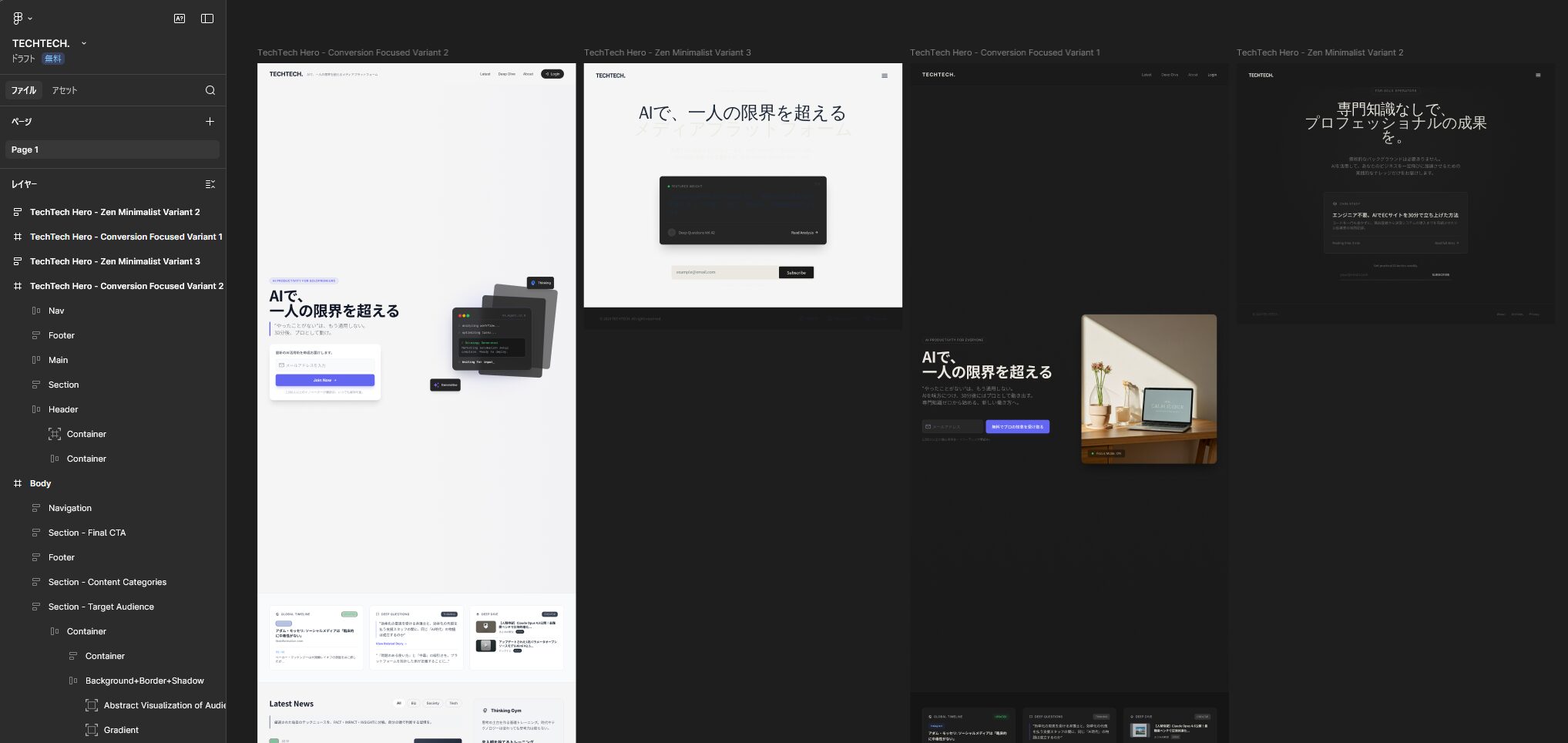
Task: Collapse the Conversion Focused Variant 2 layer tree
Action: [6, 286]
